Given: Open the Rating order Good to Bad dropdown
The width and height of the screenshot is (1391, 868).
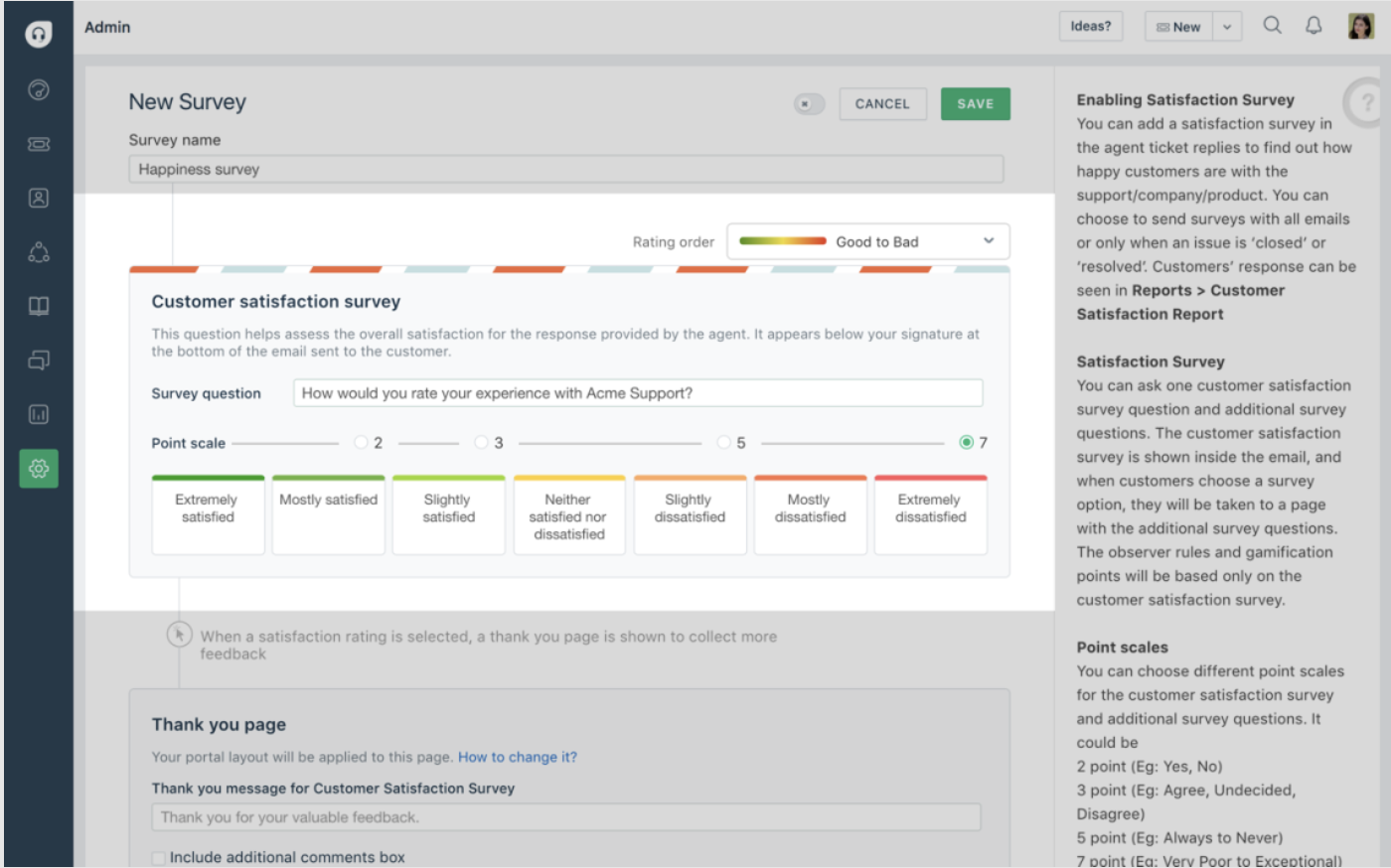Looking at the screenshot, I should [868, 241].
